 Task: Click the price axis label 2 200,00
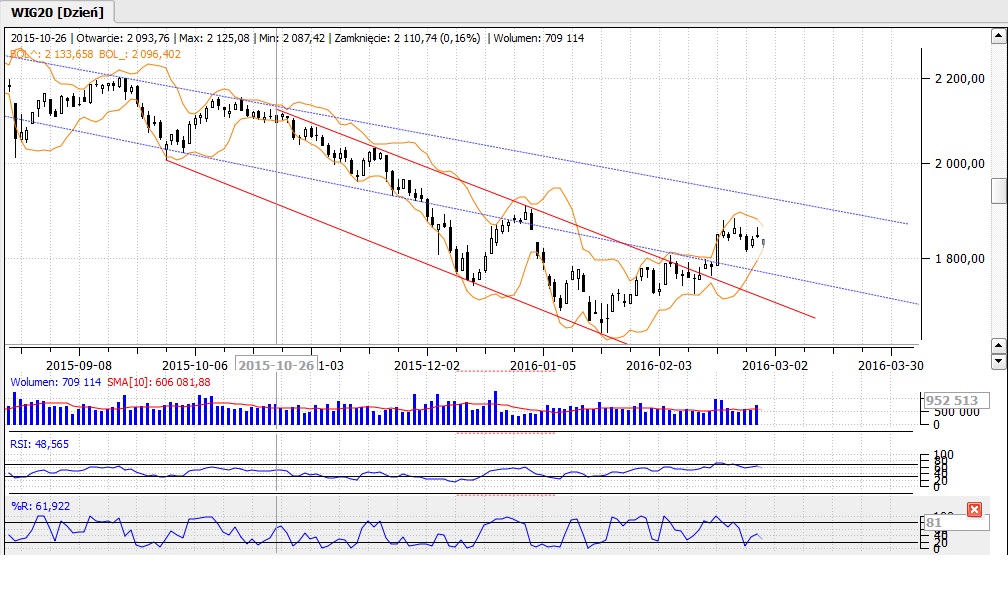[x=960, y=78]
